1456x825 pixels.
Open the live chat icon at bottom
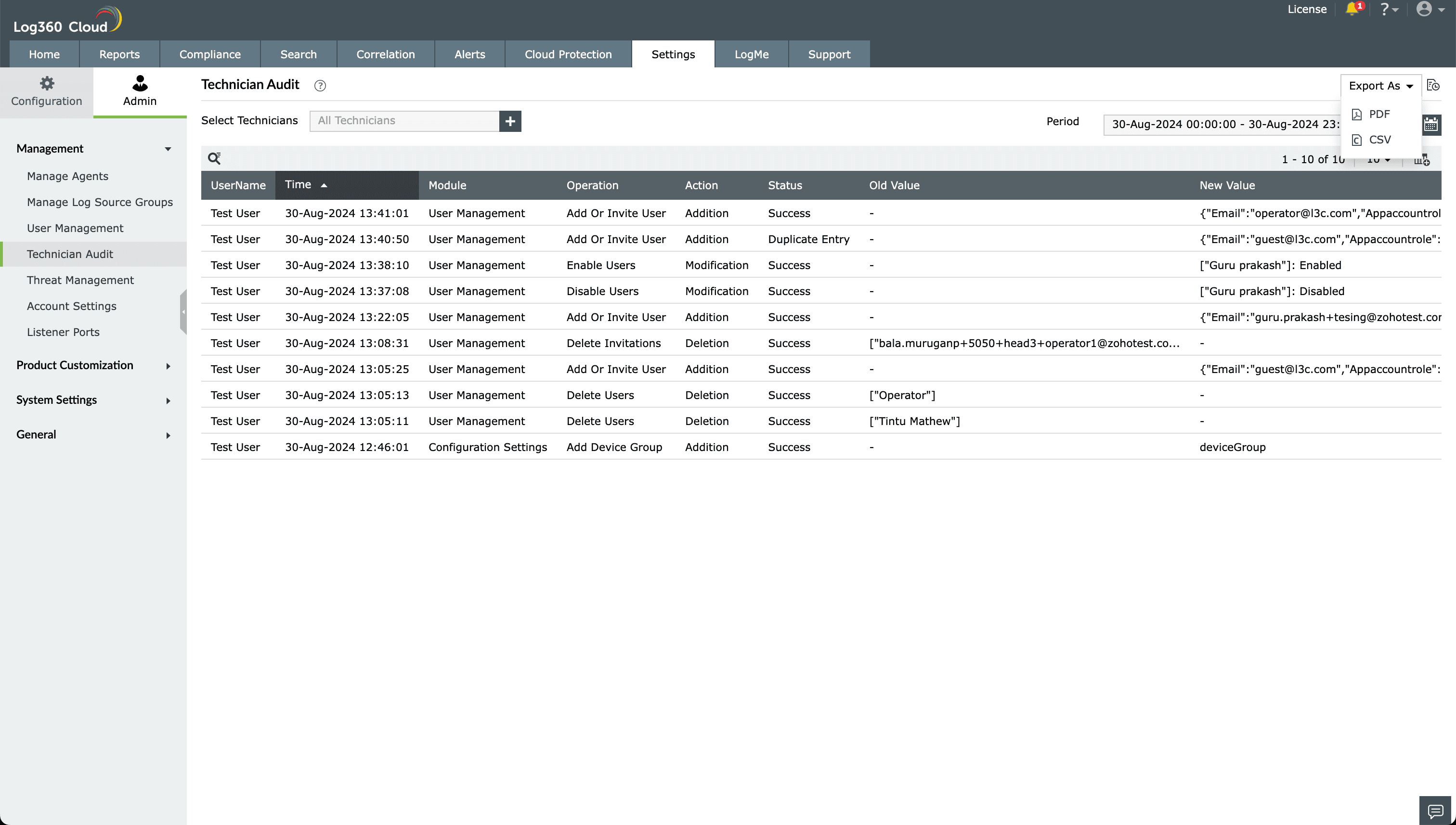coord(1435,811)
